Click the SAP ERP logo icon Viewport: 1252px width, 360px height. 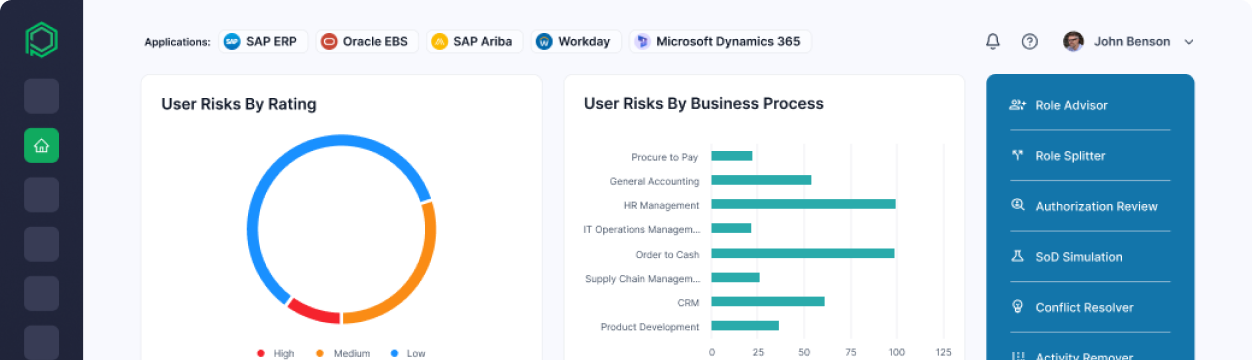(x=232, y=41)
